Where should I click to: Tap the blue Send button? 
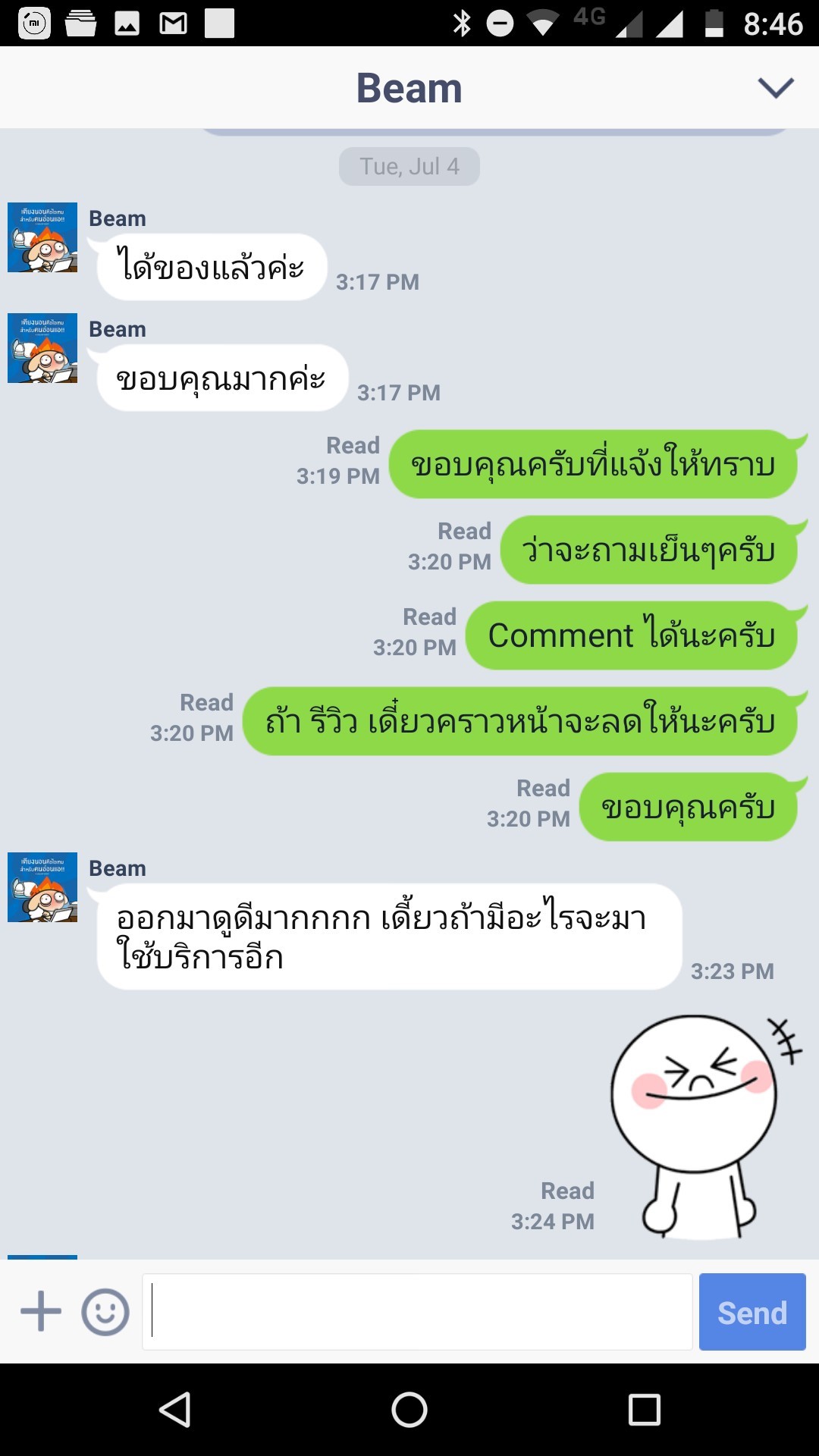(x=752, y=1312)
